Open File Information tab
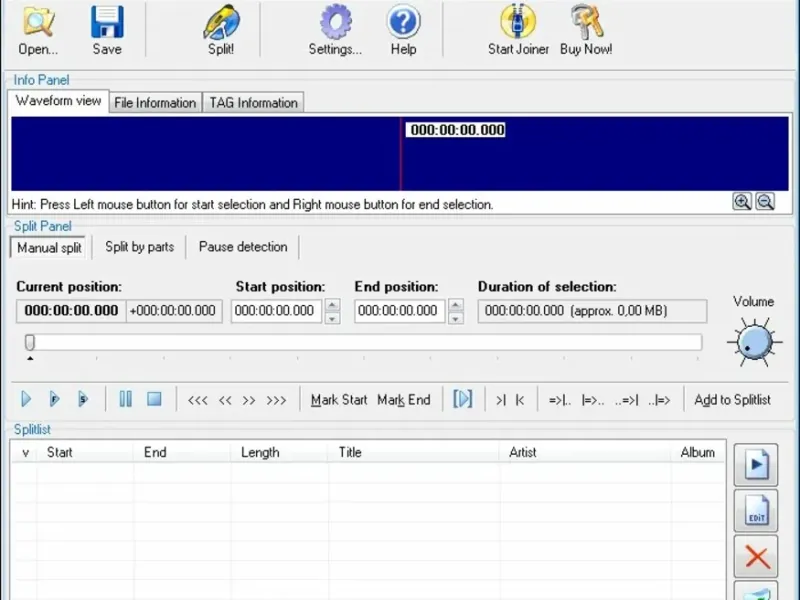 point(155,103)
